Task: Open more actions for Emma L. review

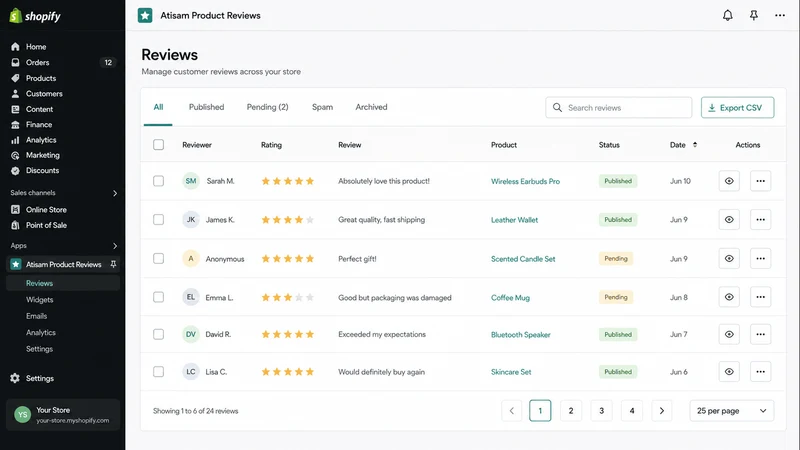Action: click(x=760, y=297)
